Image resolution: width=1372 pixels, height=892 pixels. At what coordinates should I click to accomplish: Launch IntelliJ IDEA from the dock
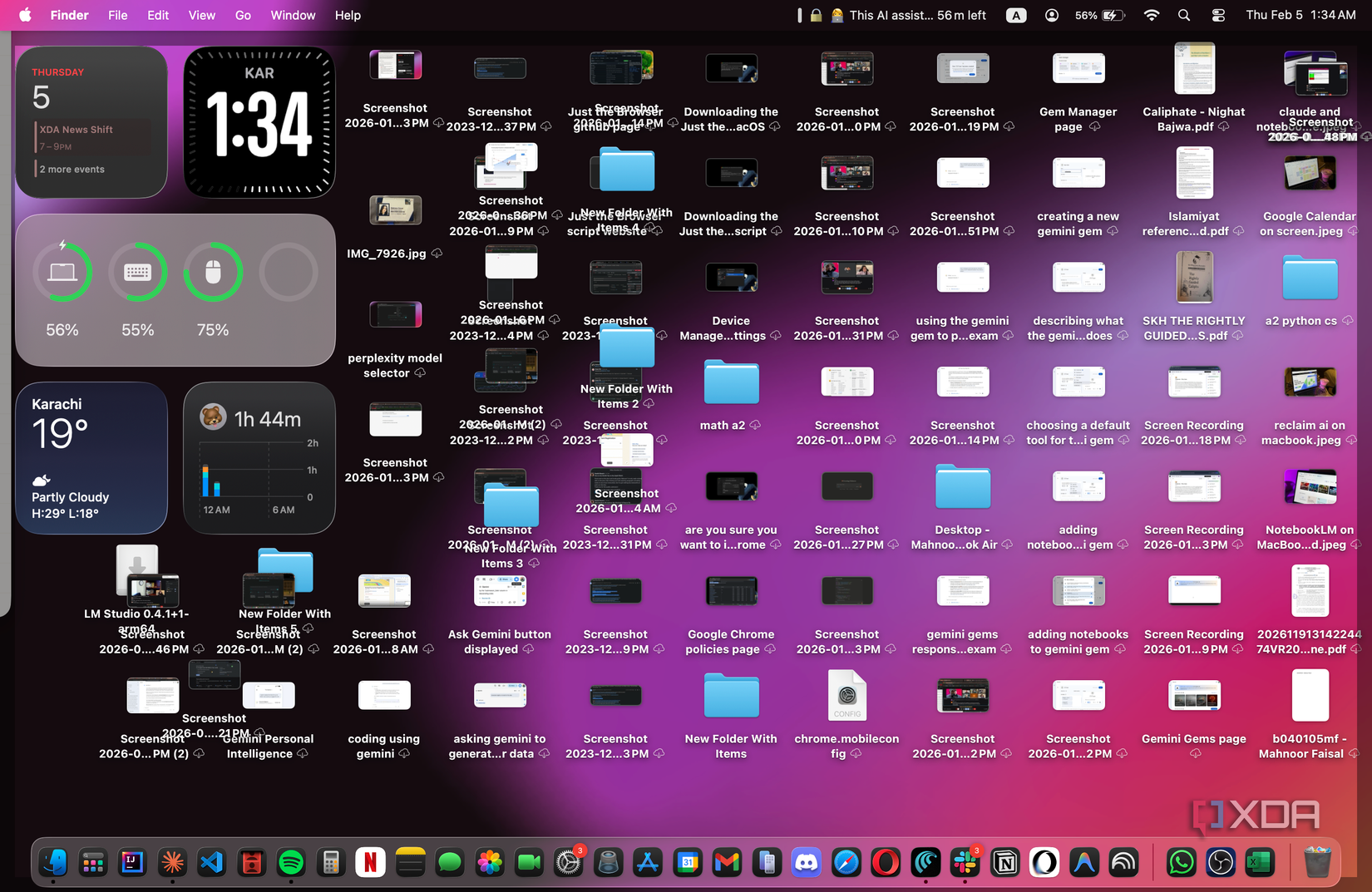coord(132,863)
